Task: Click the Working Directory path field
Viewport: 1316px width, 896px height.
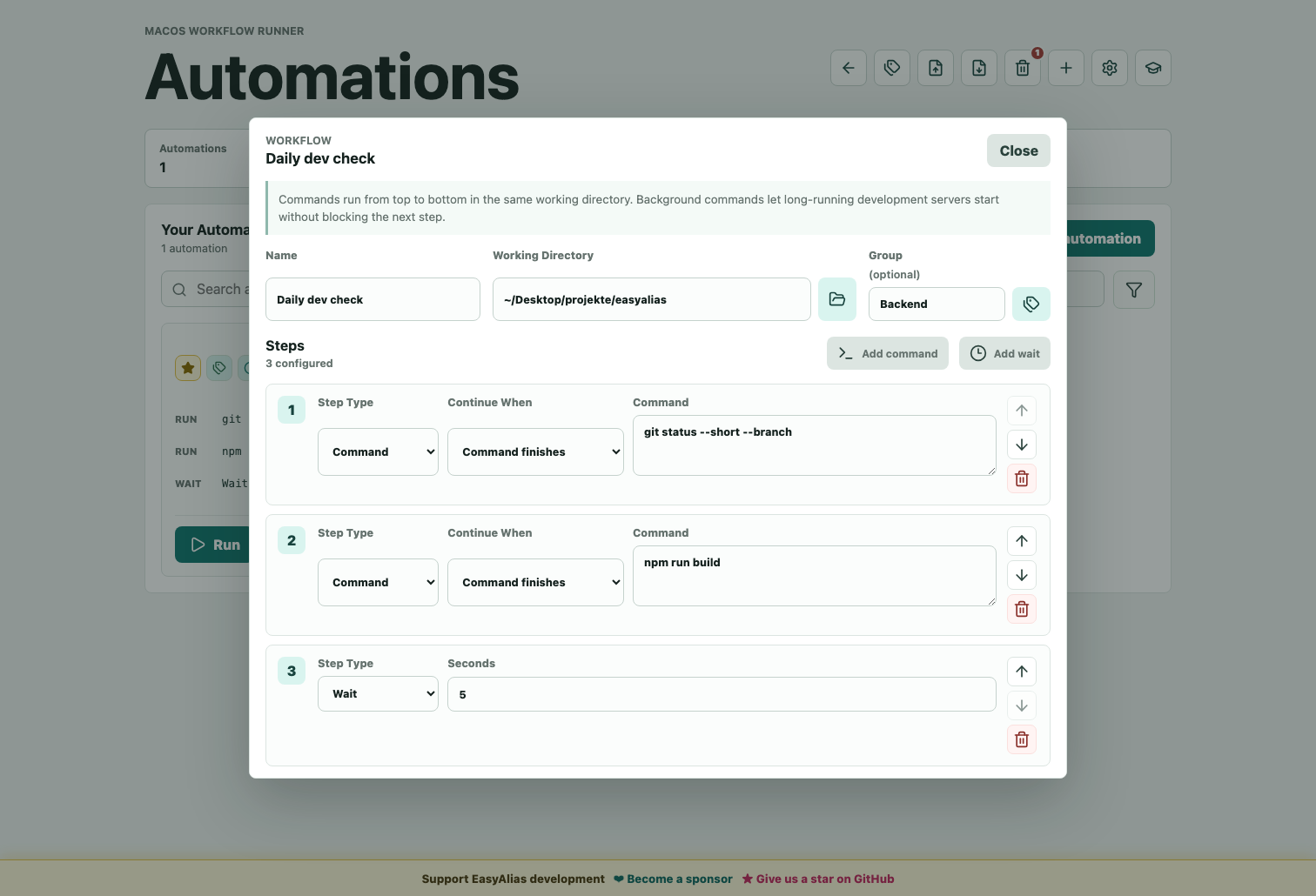Action: pyautogui.click(x=652, y=299)
